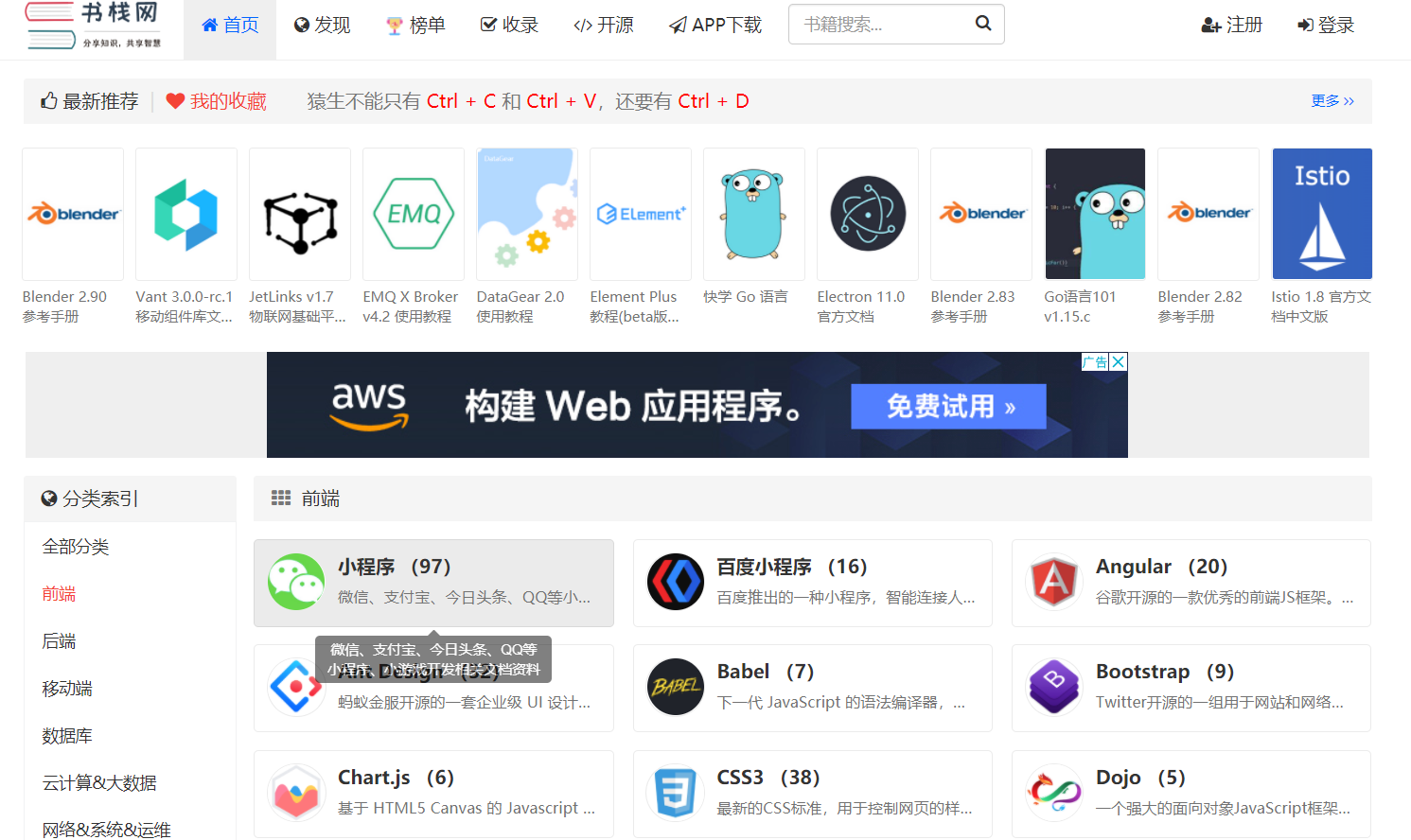Open the 快学 Go 语言 gopher cover

(754, 214)
